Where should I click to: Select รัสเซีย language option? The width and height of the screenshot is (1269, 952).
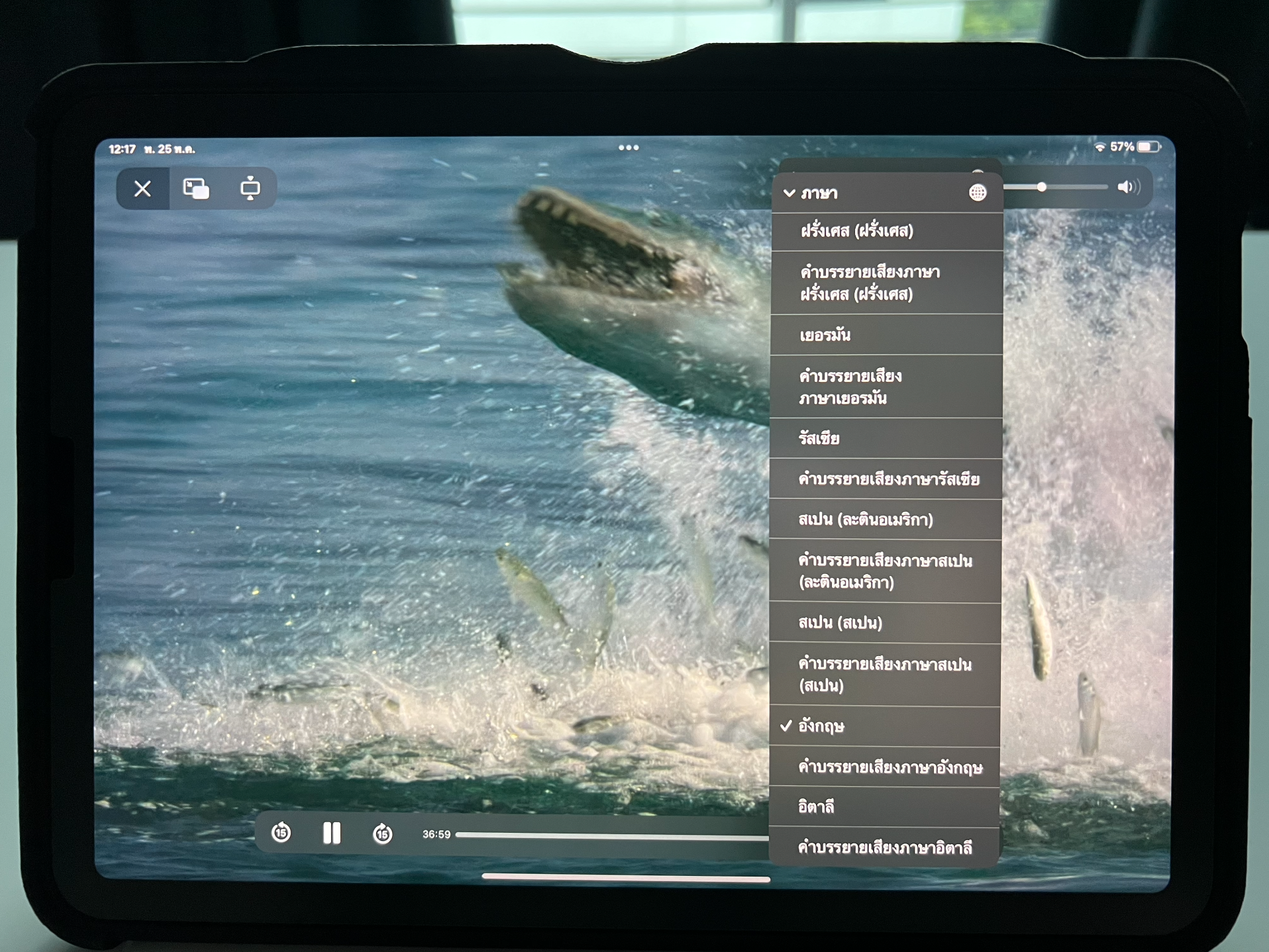point(819,438)
